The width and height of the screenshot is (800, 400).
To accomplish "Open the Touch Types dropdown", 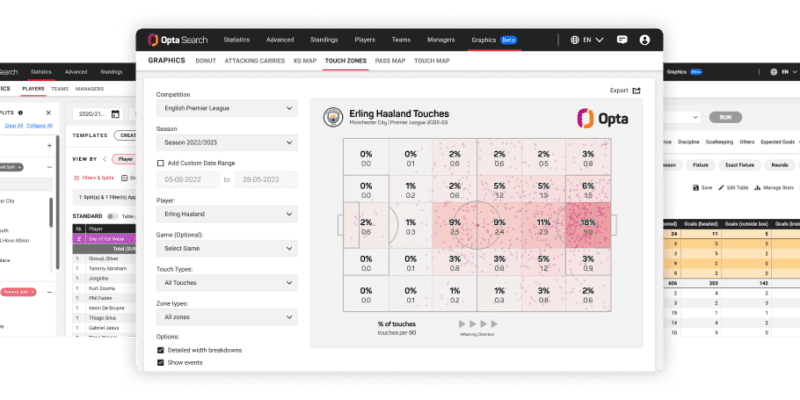I will 226,282.
